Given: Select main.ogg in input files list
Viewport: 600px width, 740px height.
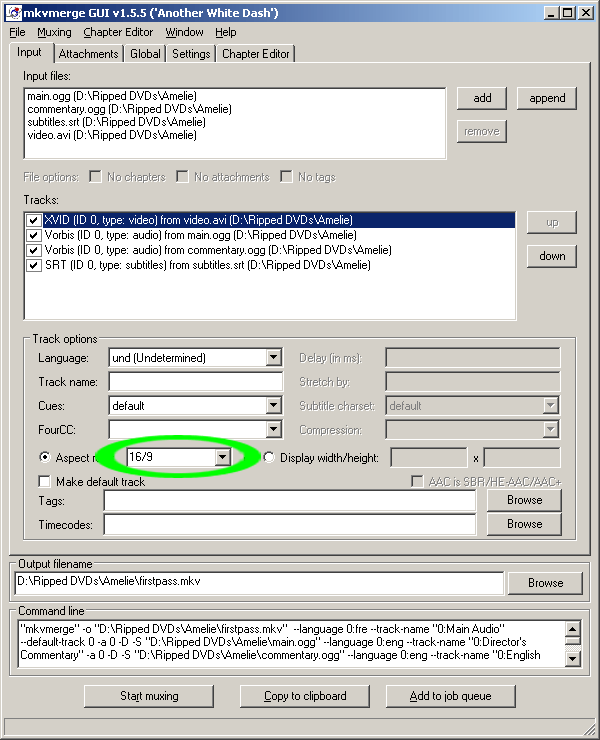Looking at the screenshot, I should (x=112, y=96).
